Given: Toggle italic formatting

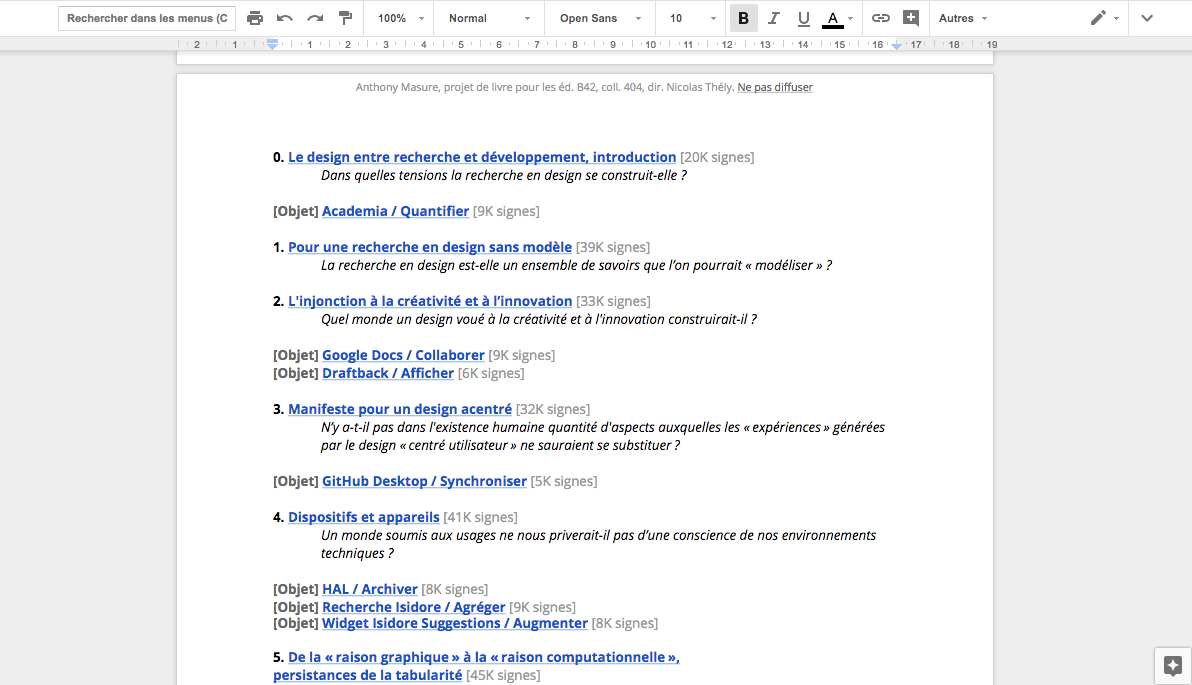Looking at the screenshot, I should (773, 18).
